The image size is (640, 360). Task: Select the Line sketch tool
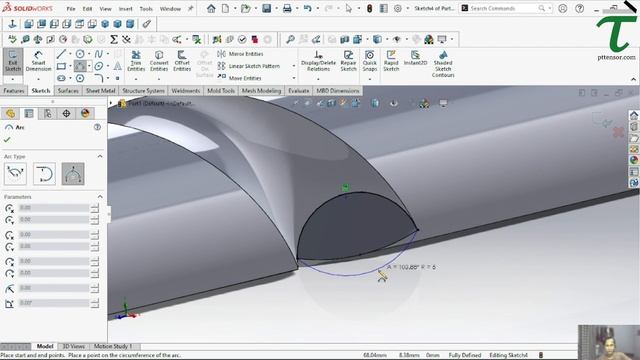(x=61, y=54)
